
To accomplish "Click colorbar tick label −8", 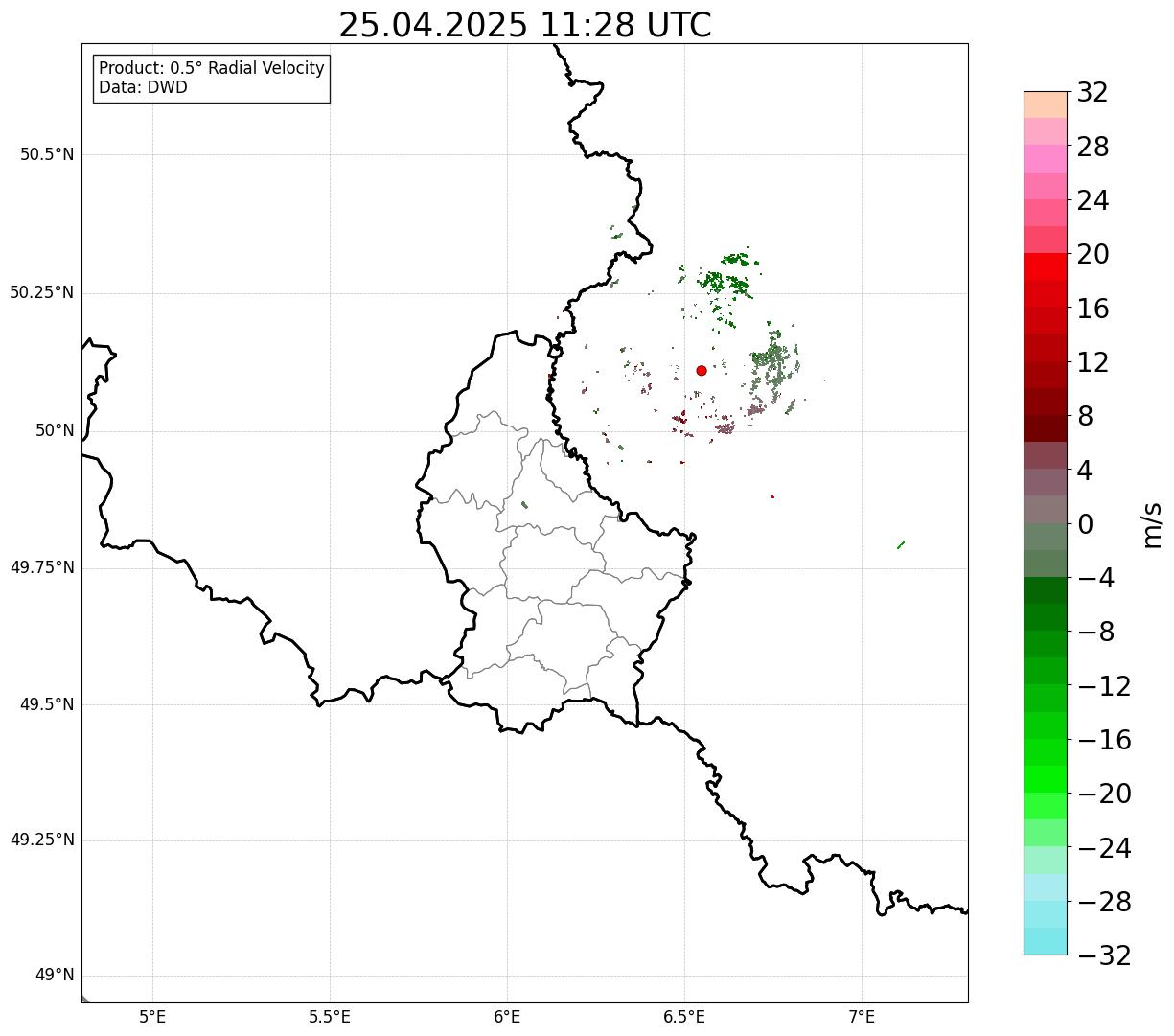I will [1094, 632].
